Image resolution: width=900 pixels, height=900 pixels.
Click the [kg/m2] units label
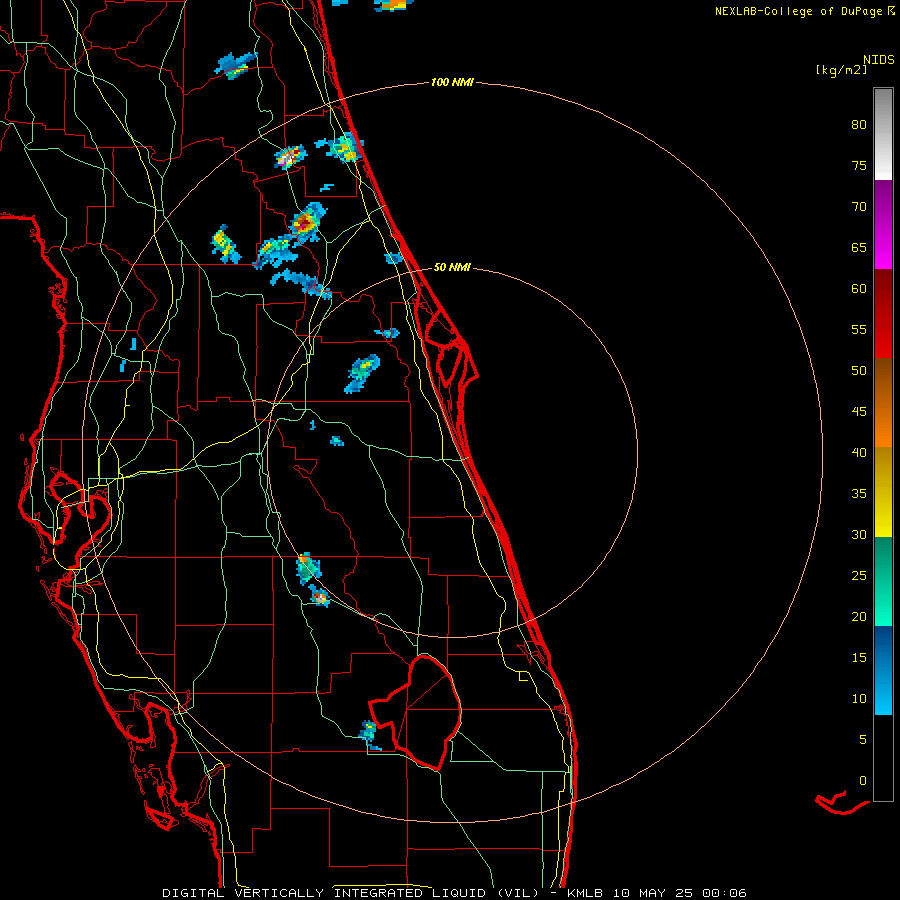click(x=841, y=70)
